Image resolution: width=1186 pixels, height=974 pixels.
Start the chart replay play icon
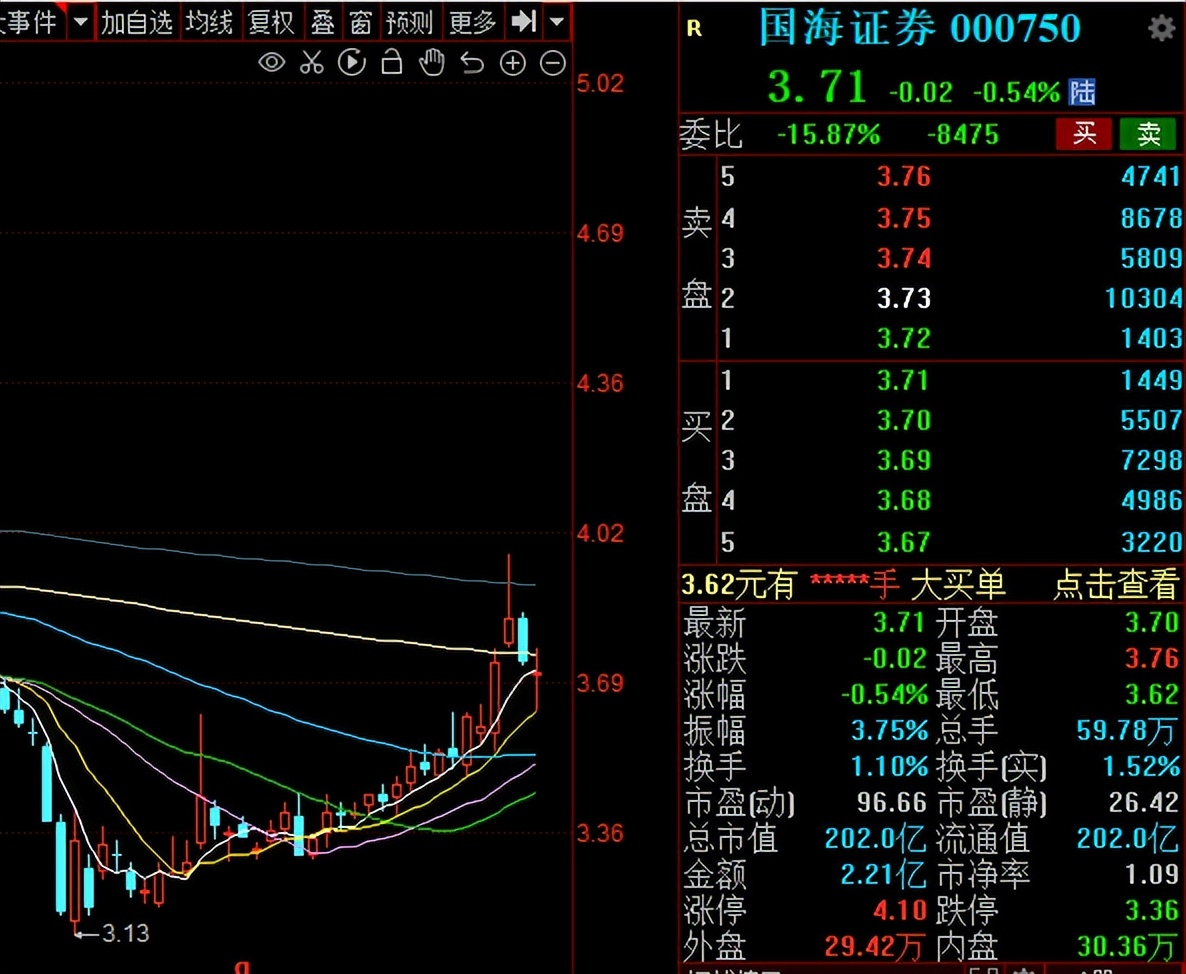(x=352, y=63)
